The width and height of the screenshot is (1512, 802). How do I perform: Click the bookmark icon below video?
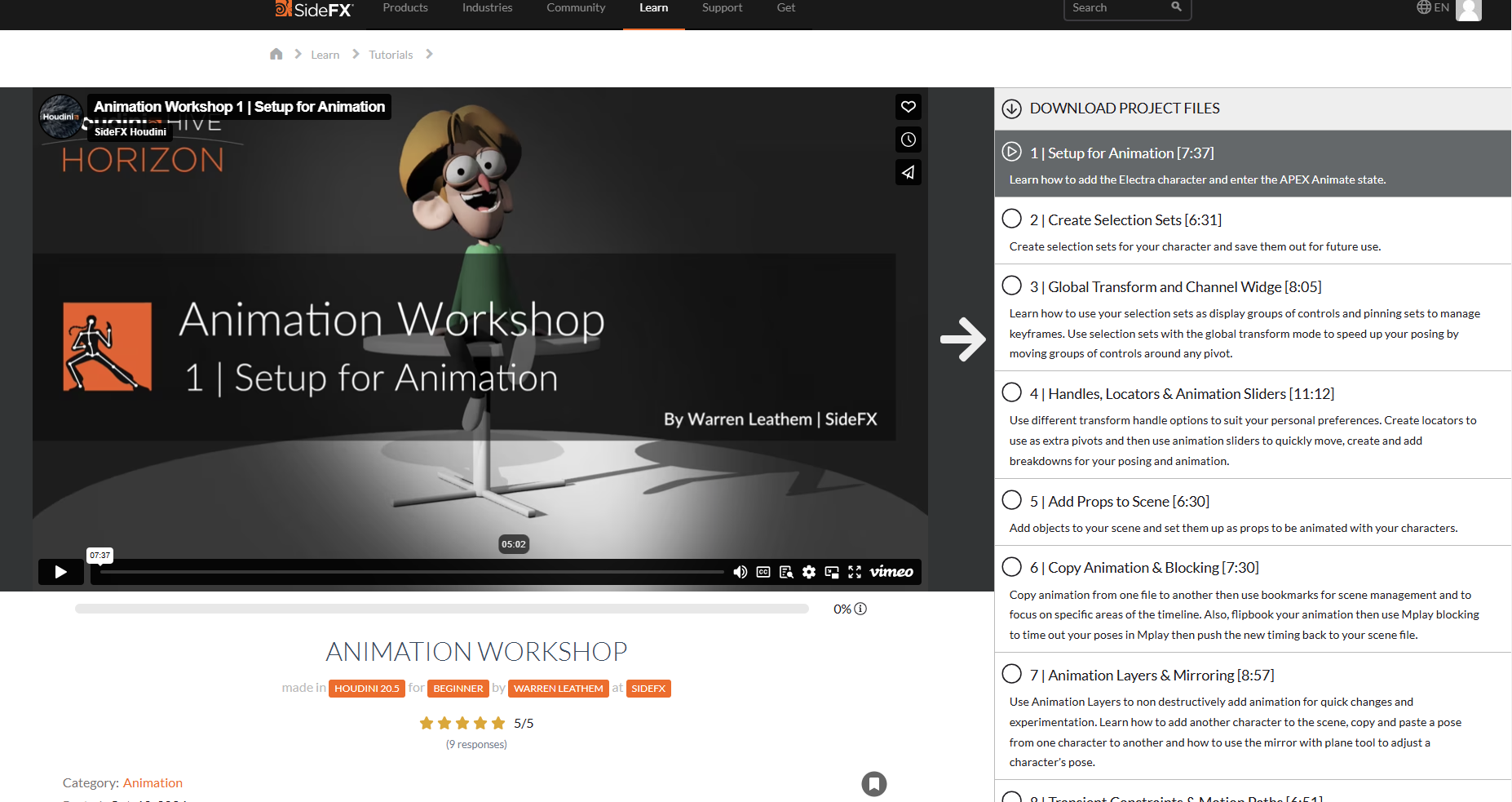(873, 784)
